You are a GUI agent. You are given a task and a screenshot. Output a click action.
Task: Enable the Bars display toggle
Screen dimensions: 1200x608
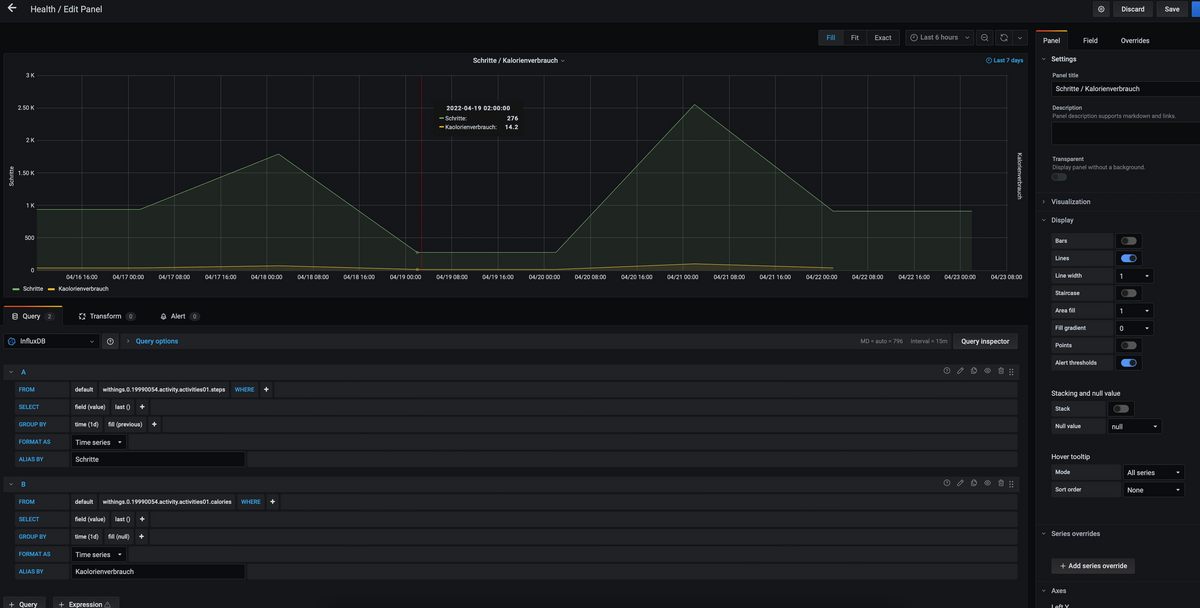1128,241
